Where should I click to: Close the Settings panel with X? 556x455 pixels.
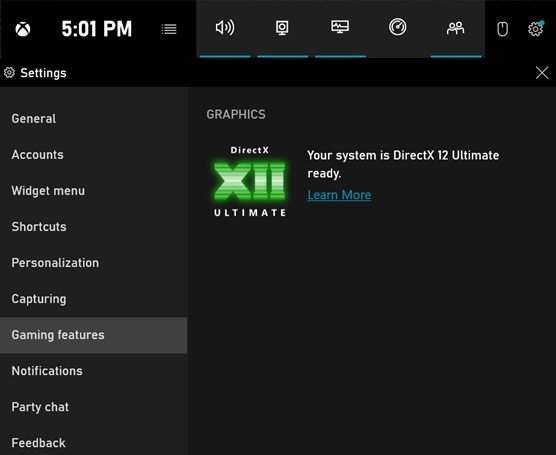[x=542, y=73]
